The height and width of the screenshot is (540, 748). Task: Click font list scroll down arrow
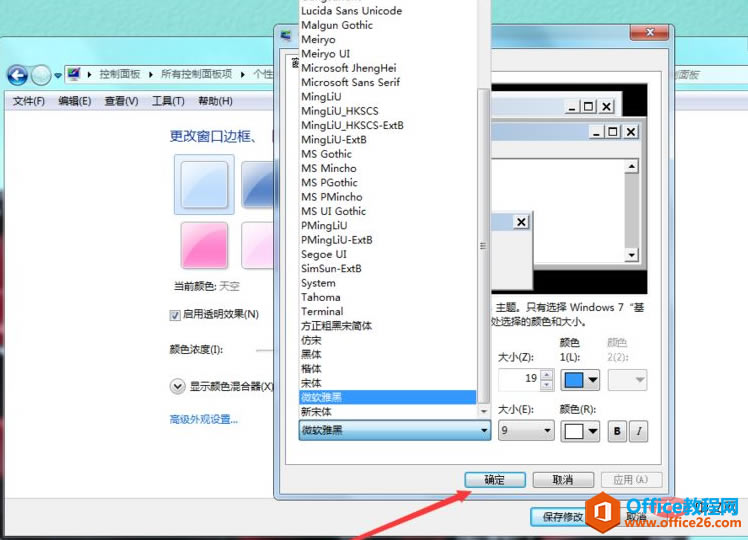pos(484,411)
